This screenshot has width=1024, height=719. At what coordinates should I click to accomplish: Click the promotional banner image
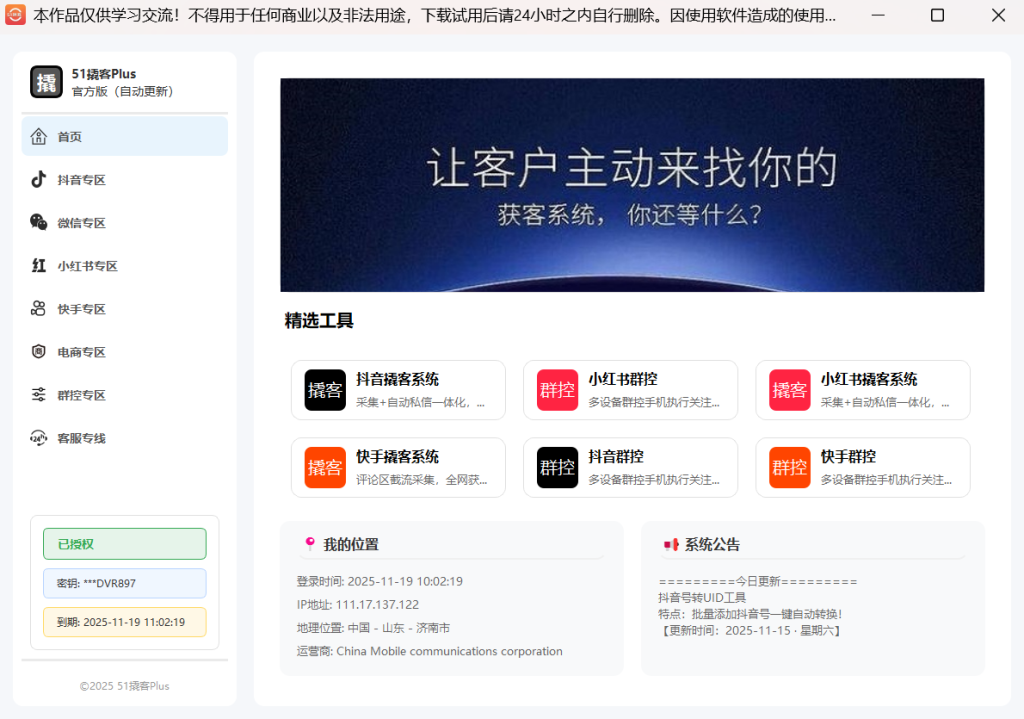click(632, 185)
